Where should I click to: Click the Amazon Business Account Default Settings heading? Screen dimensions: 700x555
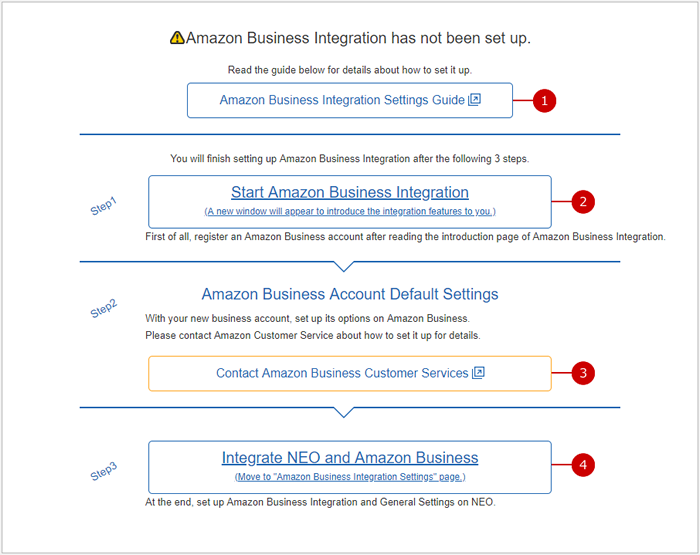pos(349,294)
